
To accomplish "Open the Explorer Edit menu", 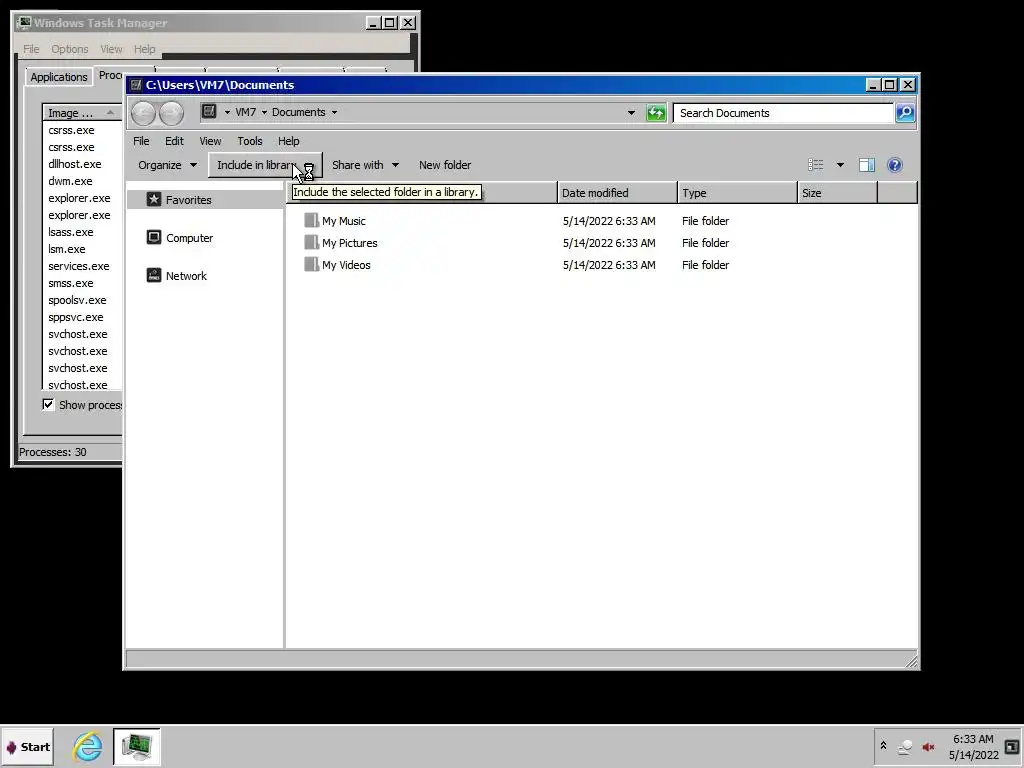I will point(174,141).
